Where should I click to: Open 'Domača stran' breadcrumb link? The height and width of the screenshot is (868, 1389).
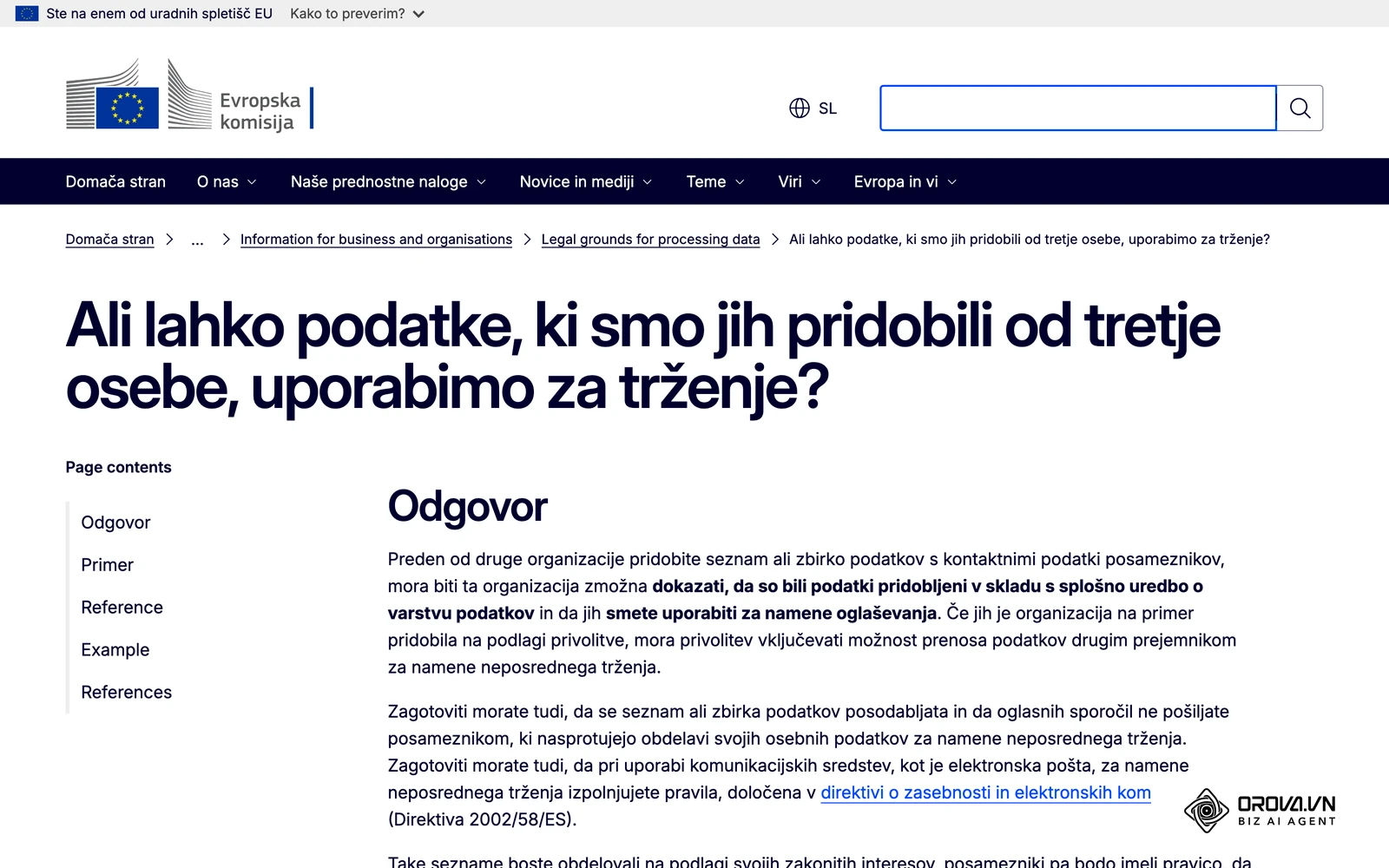[109, 240]
